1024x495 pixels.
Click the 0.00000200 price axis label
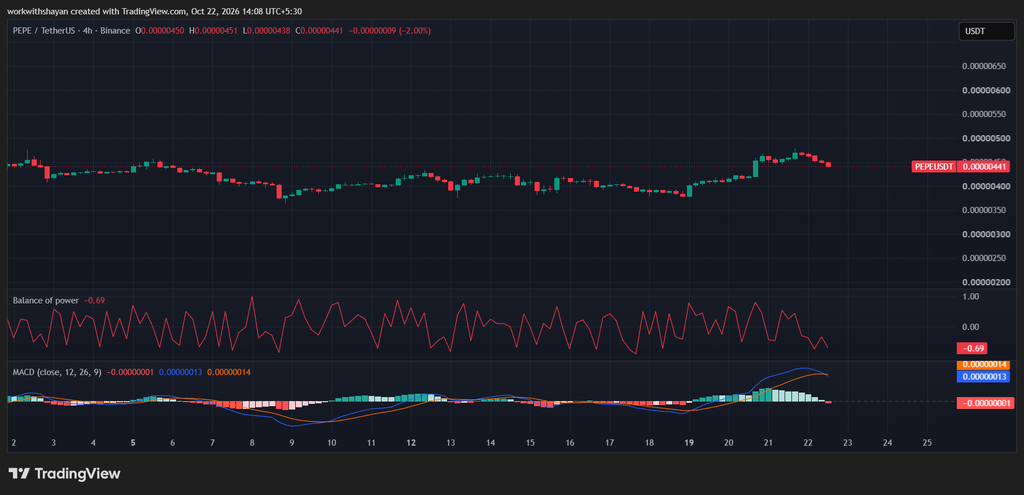pos(985,282)
